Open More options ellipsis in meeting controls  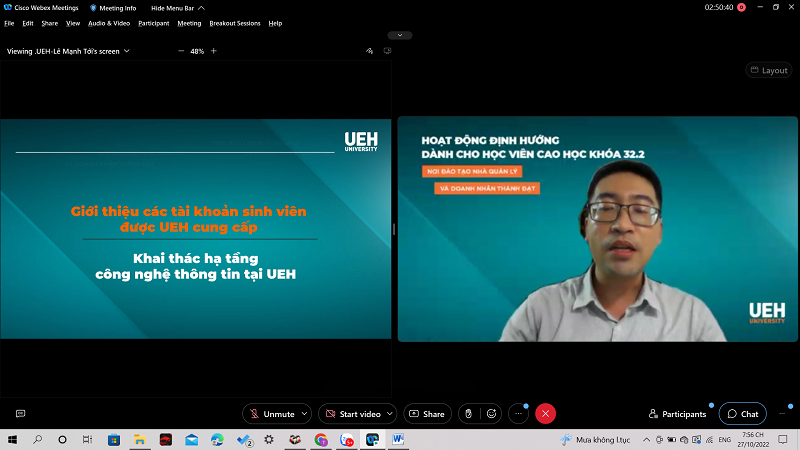click(518, 414)
